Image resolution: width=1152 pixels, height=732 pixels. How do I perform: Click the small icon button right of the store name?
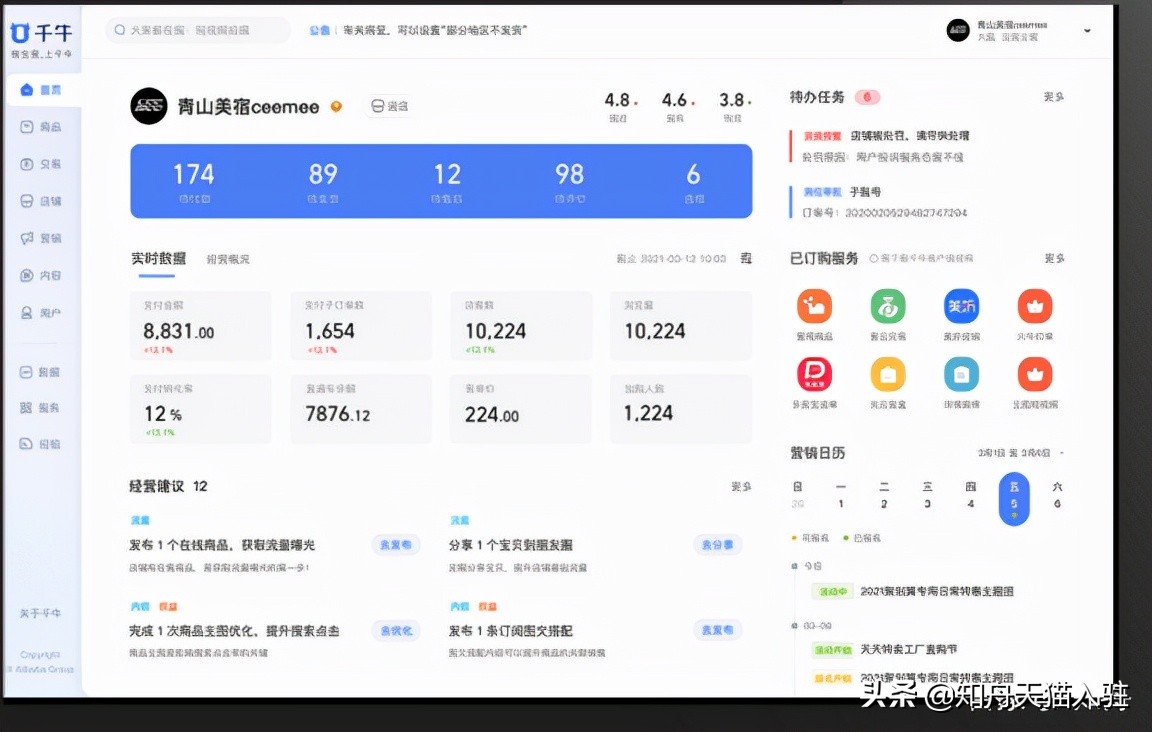click(389, 107)
